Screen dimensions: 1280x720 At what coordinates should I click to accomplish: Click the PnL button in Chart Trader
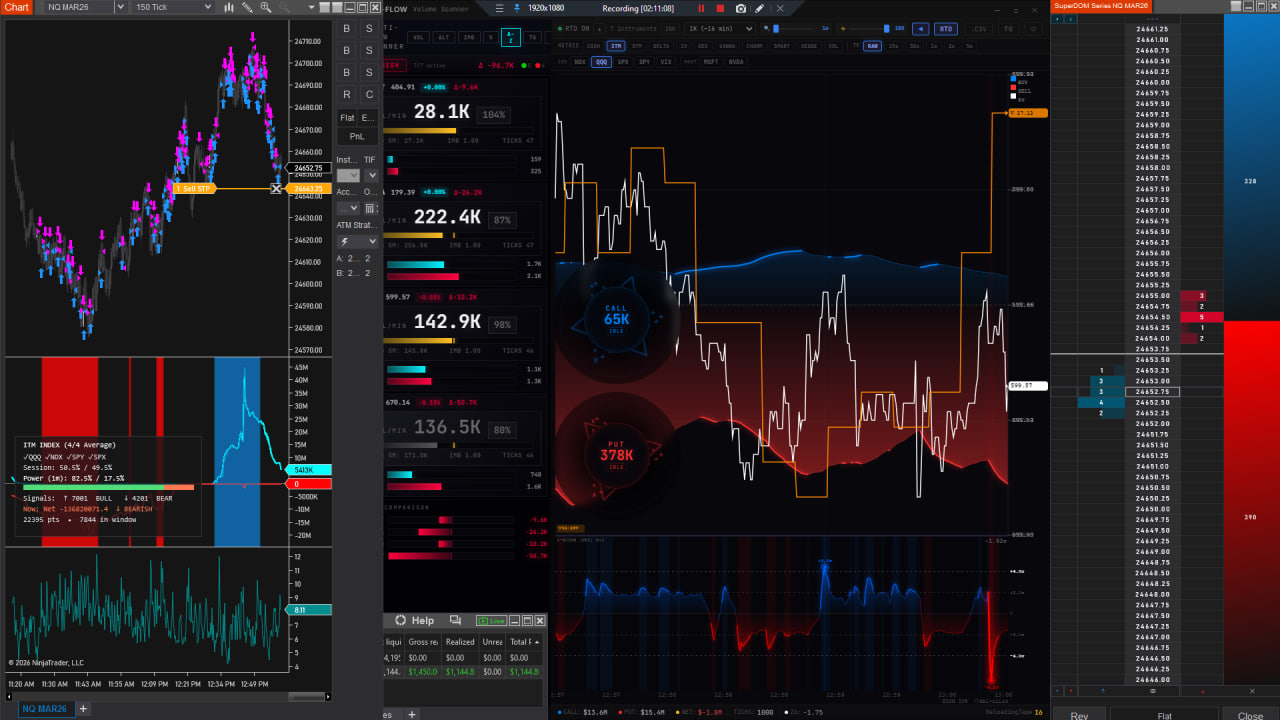357,136
